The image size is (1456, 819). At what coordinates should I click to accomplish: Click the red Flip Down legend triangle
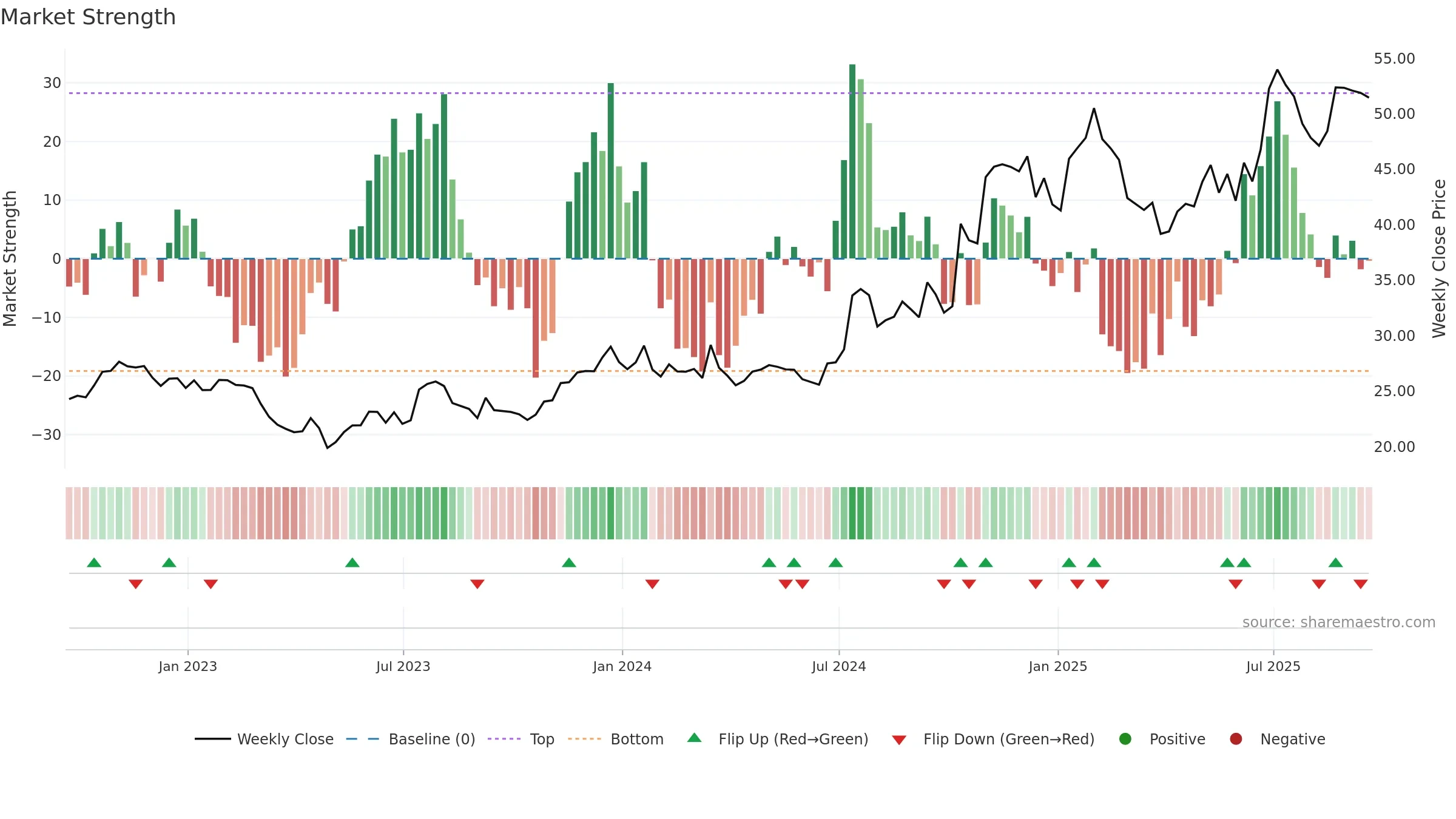899,740
